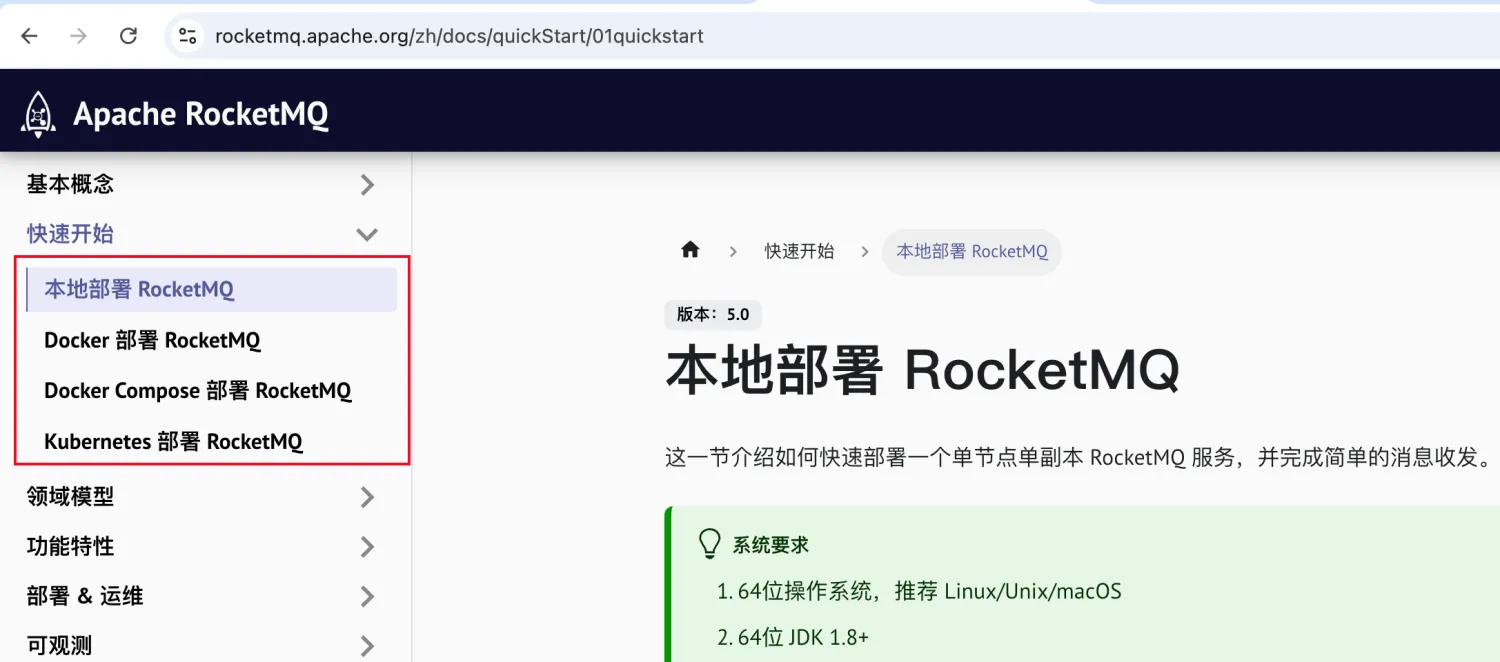
Task: Open the Kubernetes 部署 RocketMQ page
Action: coord(173,441)
